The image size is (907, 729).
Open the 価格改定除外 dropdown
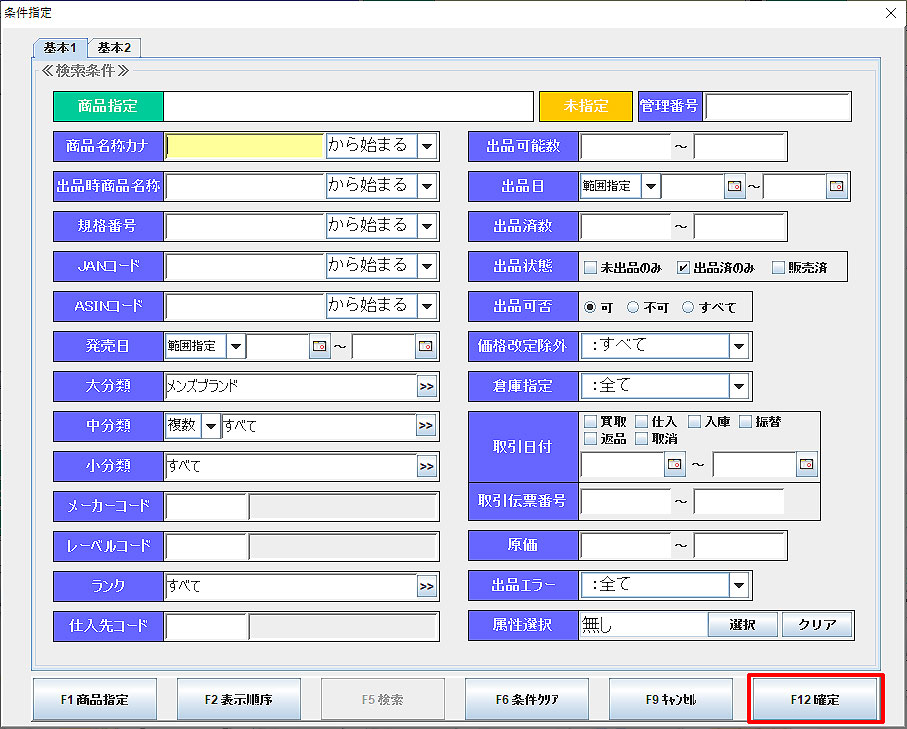click(x=739, y=346)
